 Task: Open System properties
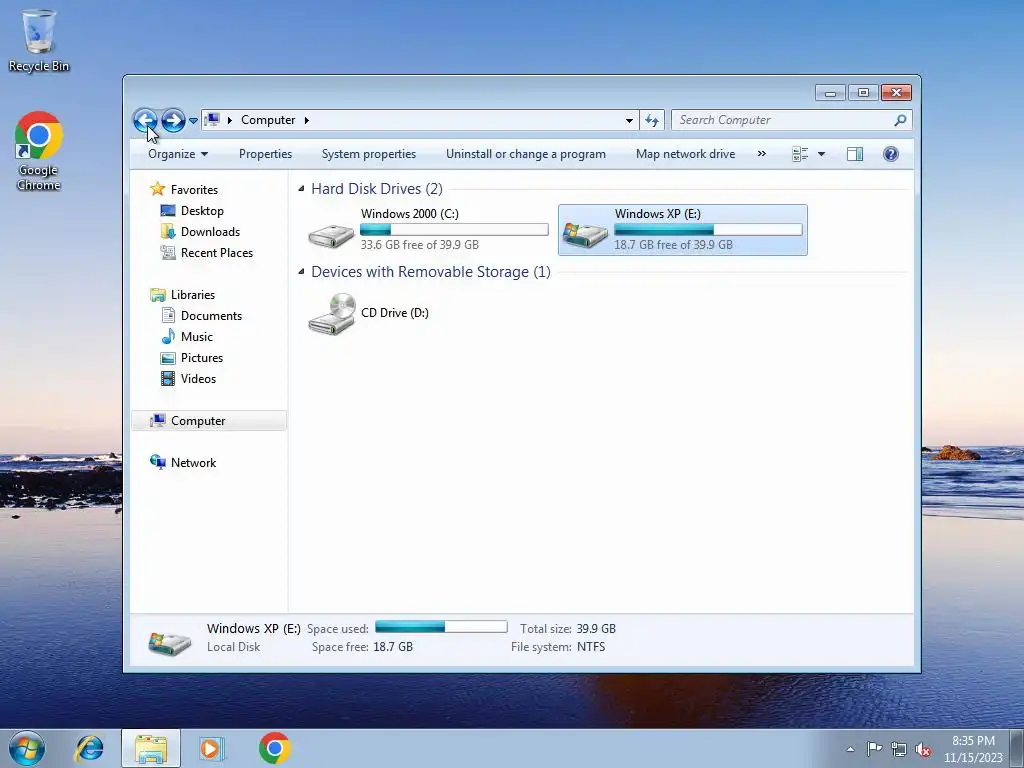pyautogui.click(x=368, y=154)
